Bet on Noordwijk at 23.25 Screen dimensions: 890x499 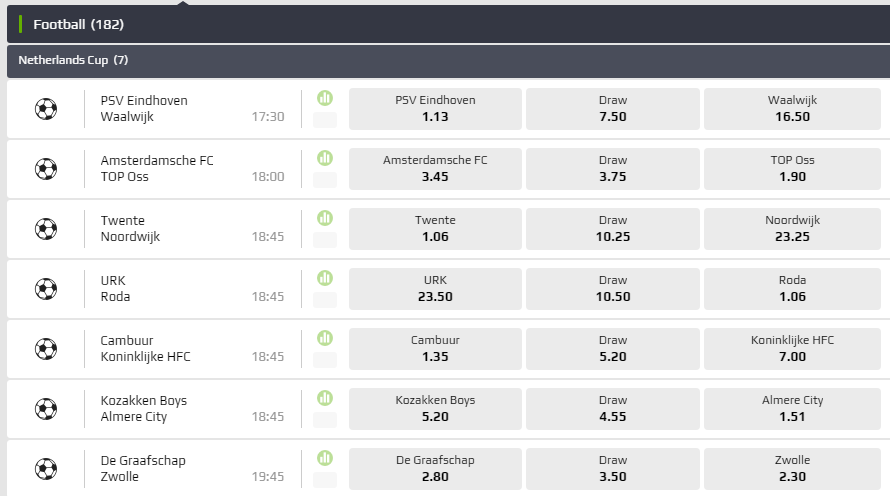[790, 228]
